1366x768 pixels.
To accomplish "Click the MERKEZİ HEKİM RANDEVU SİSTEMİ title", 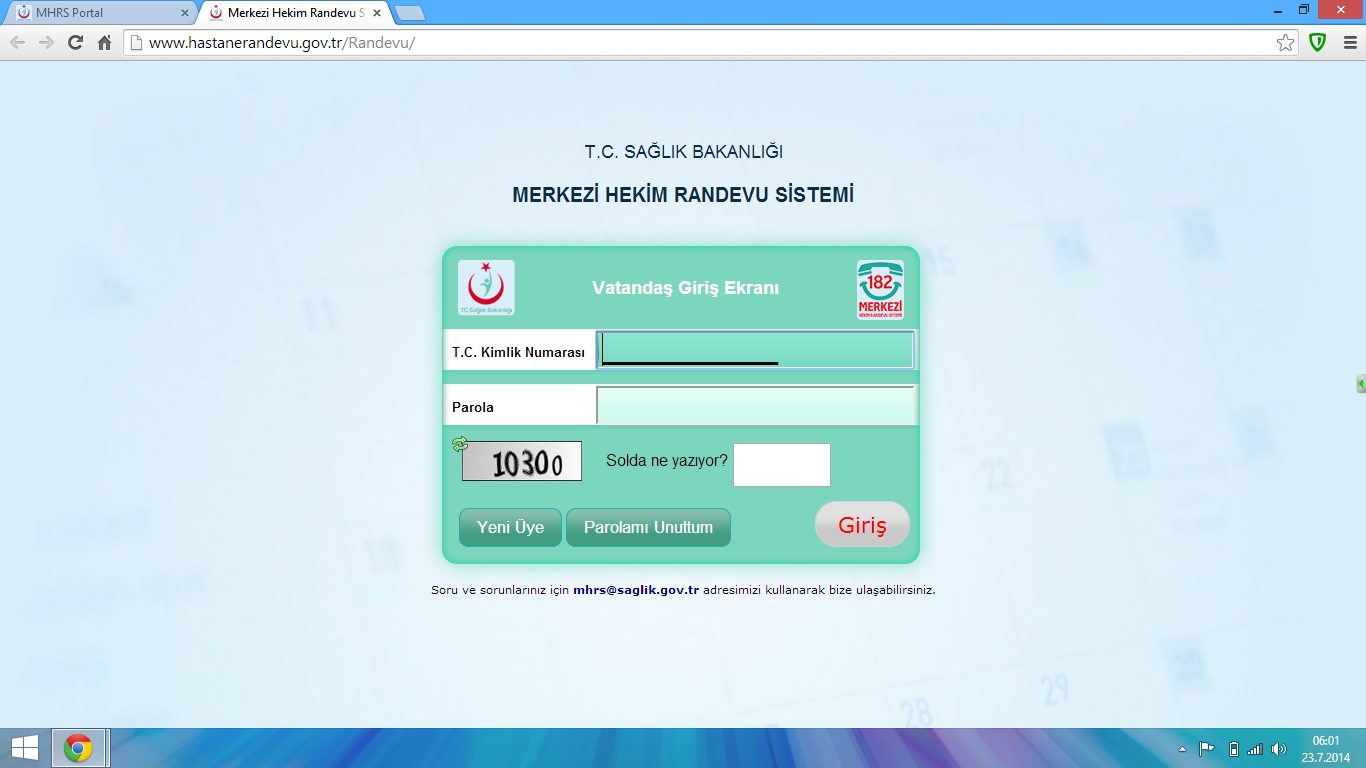I will tap(683, 195).
